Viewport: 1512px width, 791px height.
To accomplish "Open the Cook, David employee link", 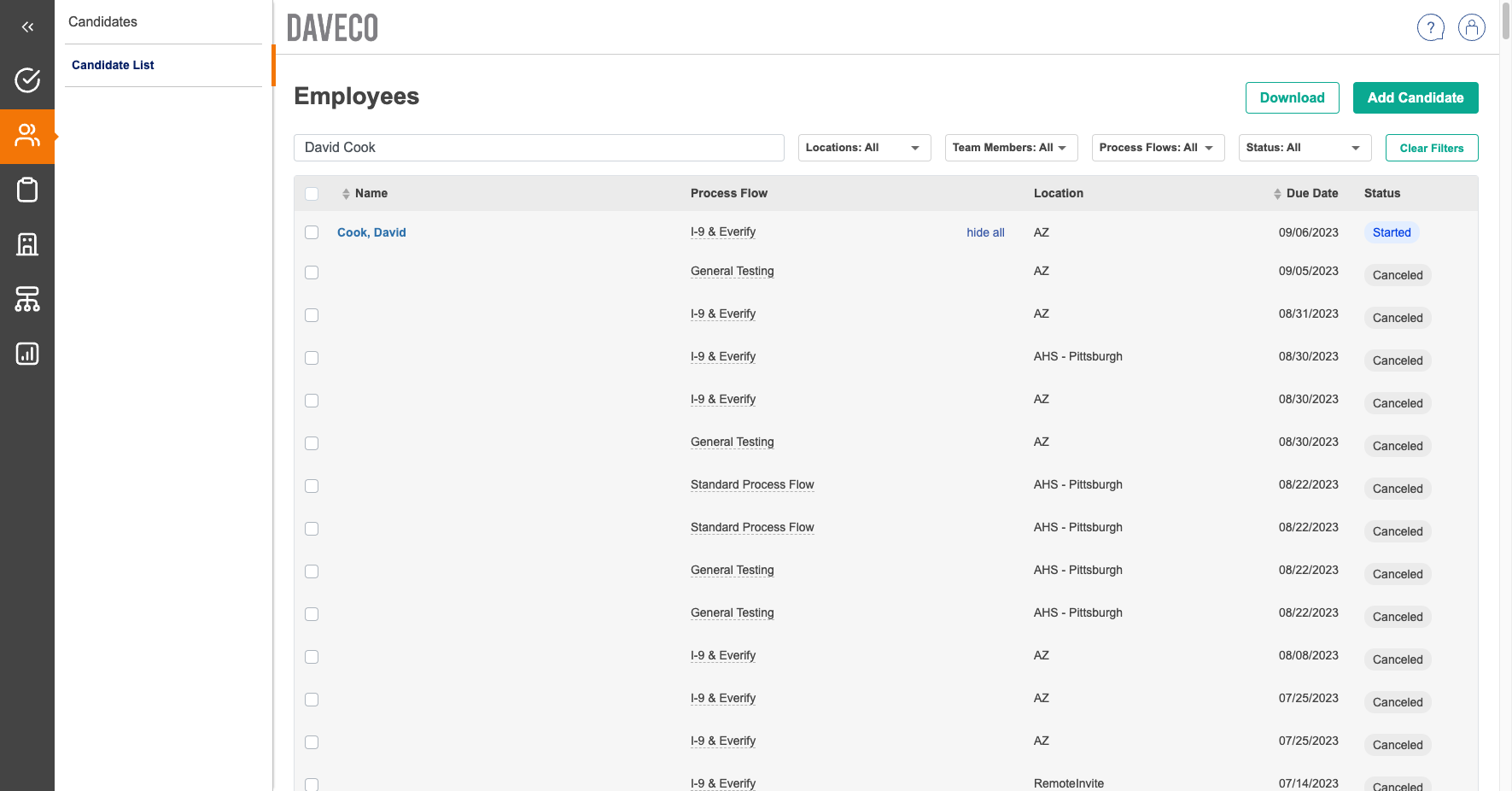I will point(371,232).
